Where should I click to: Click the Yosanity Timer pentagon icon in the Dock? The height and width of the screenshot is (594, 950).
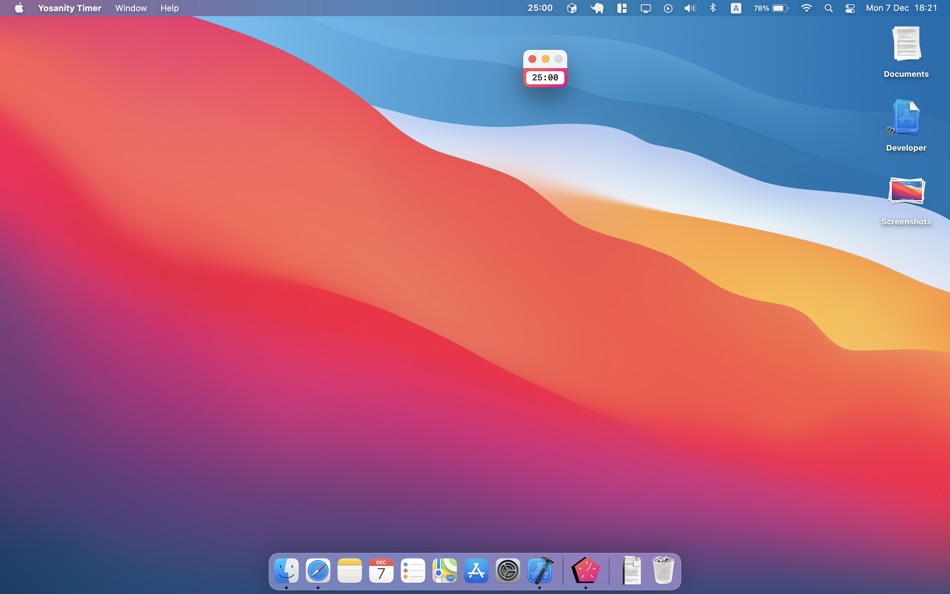585,570
